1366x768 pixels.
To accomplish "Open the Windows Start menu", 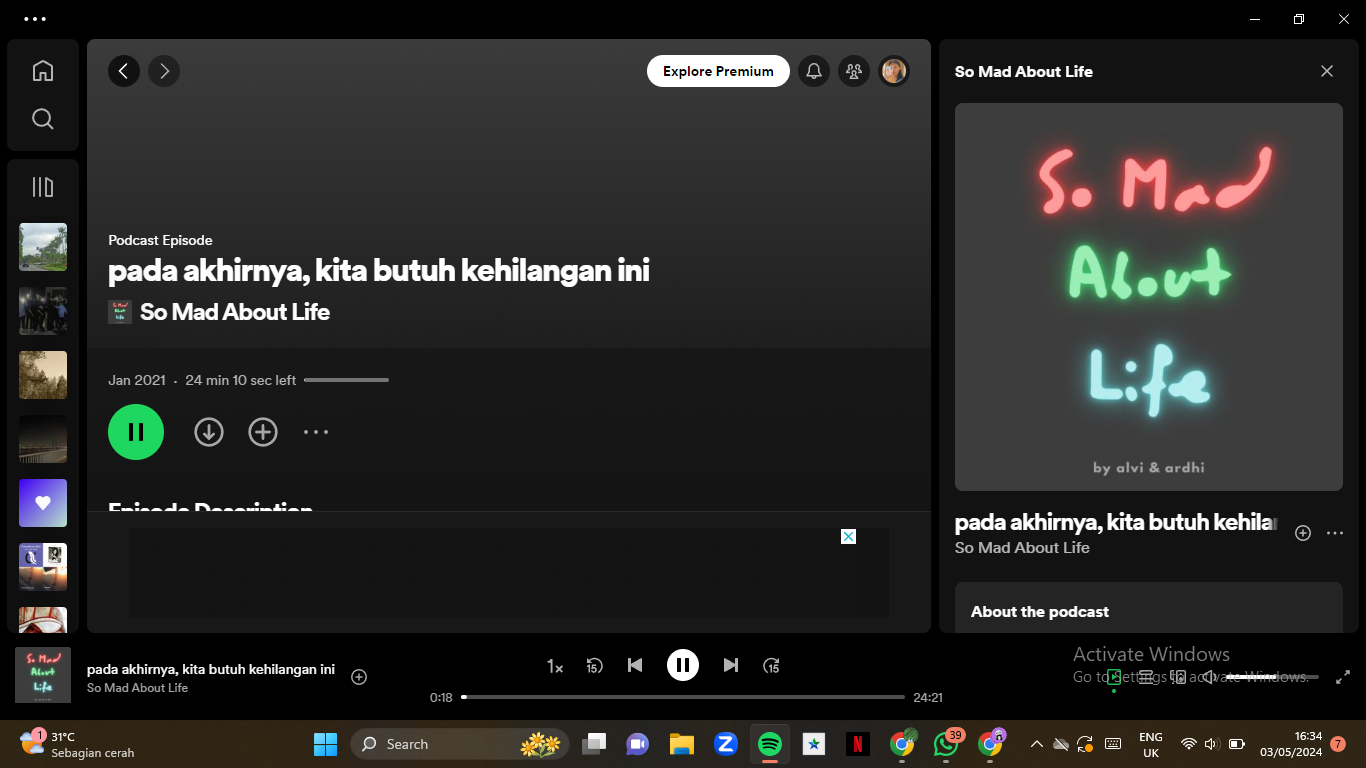I will pos(326,744).
